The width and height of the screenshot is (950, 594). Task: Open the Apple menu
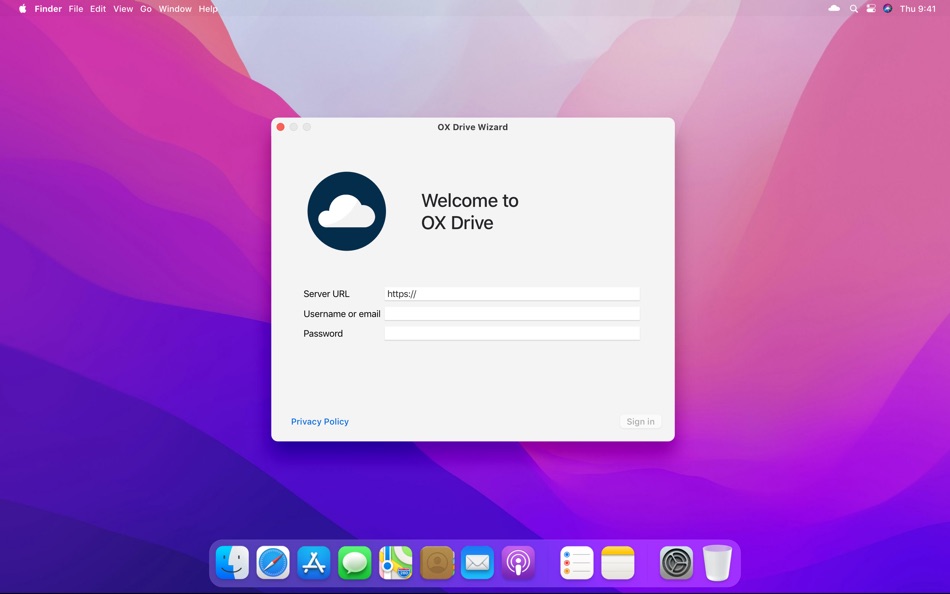click(22, 8)
